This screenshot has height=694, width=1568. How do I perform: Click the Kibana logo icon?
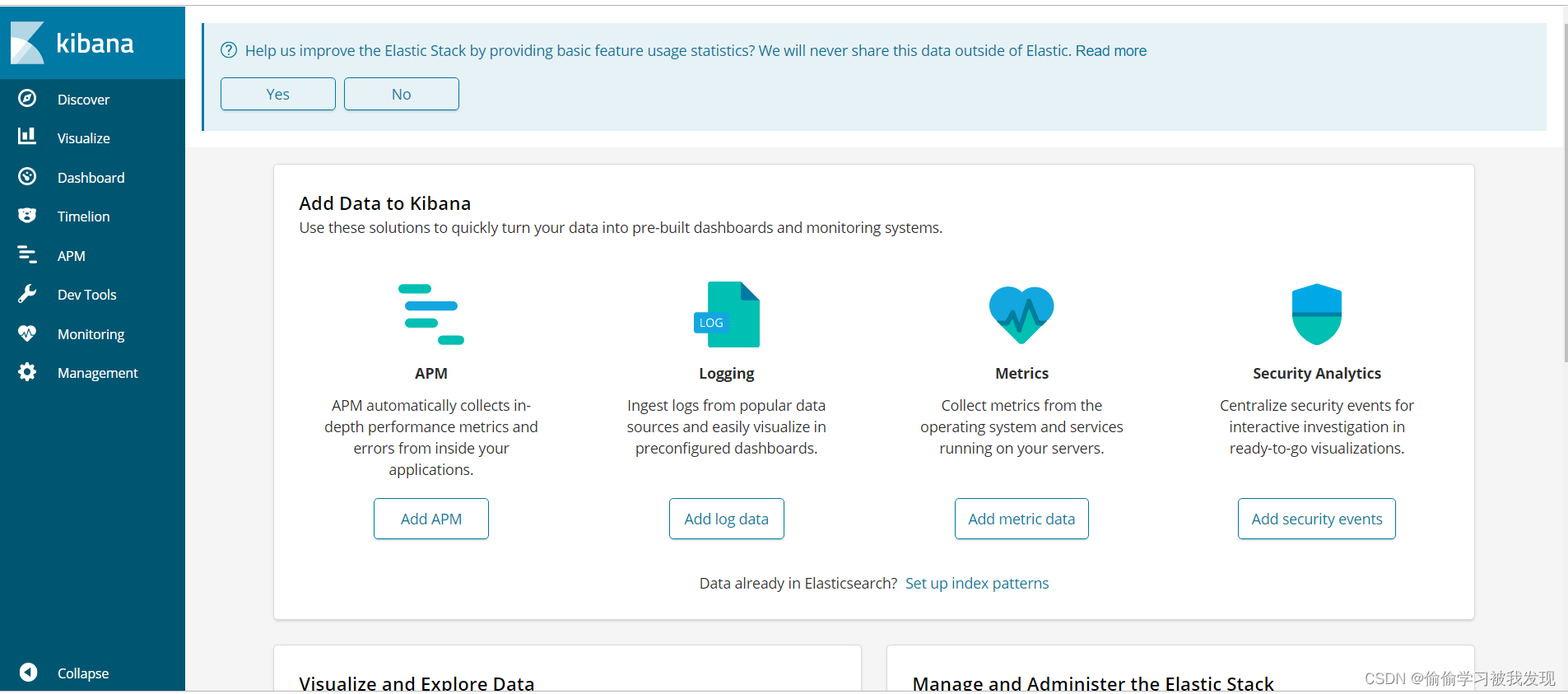[x=27, y=43]
